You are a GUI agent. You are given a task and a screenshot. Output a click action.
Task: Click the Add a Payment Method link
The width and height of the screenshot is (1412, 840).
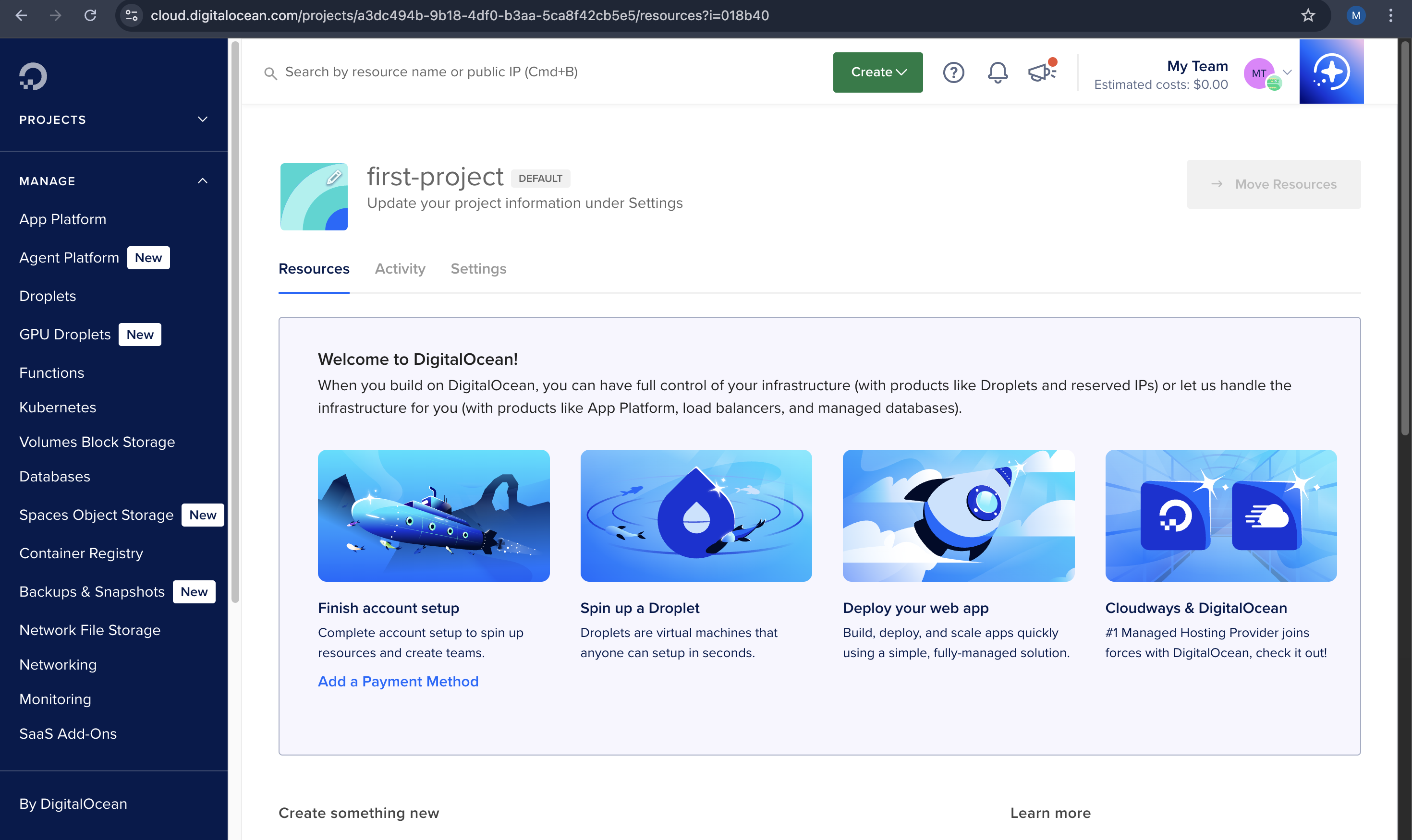click(x=398, y=681)
